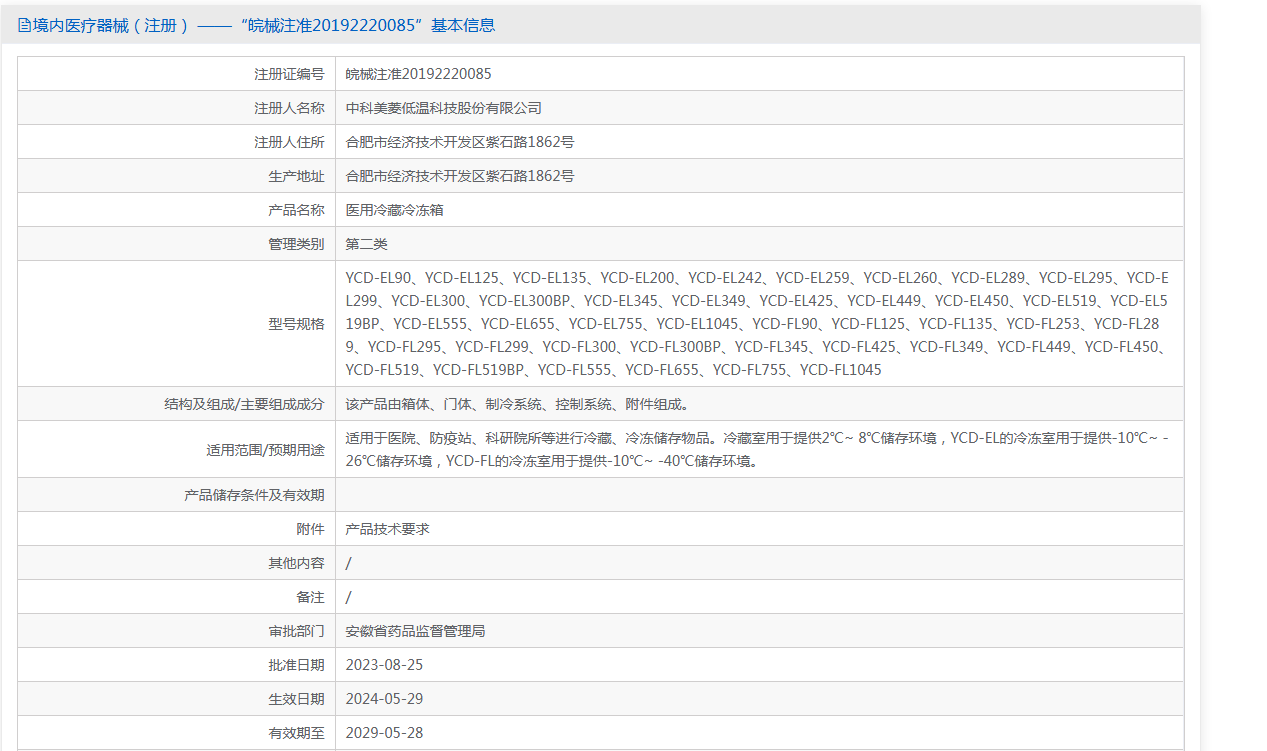Click the 生产地址 label
Screen dimensions: 1267x751
point(296,176)
